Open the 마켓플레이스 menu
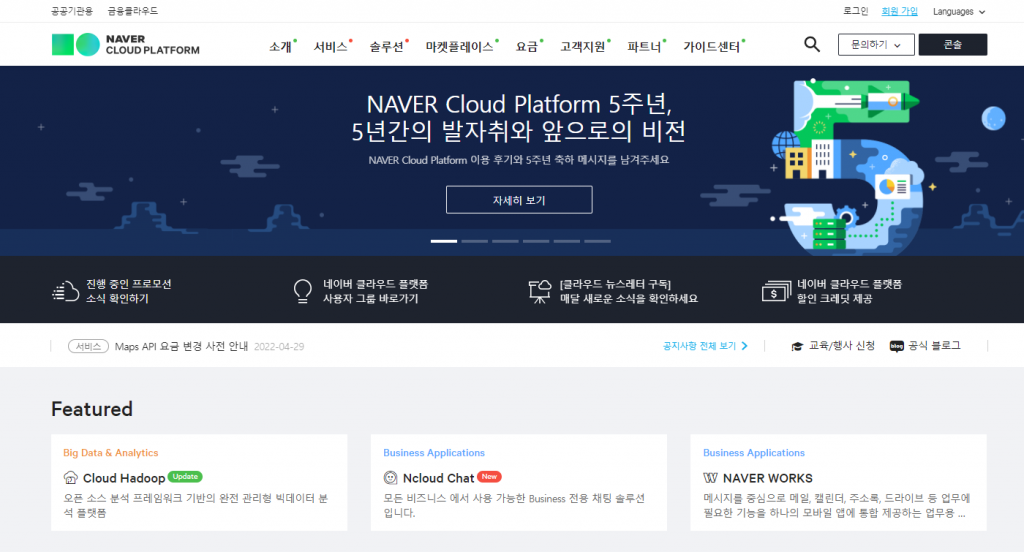Viewport: 1024px width, 552px height. [x=460, y=46]
